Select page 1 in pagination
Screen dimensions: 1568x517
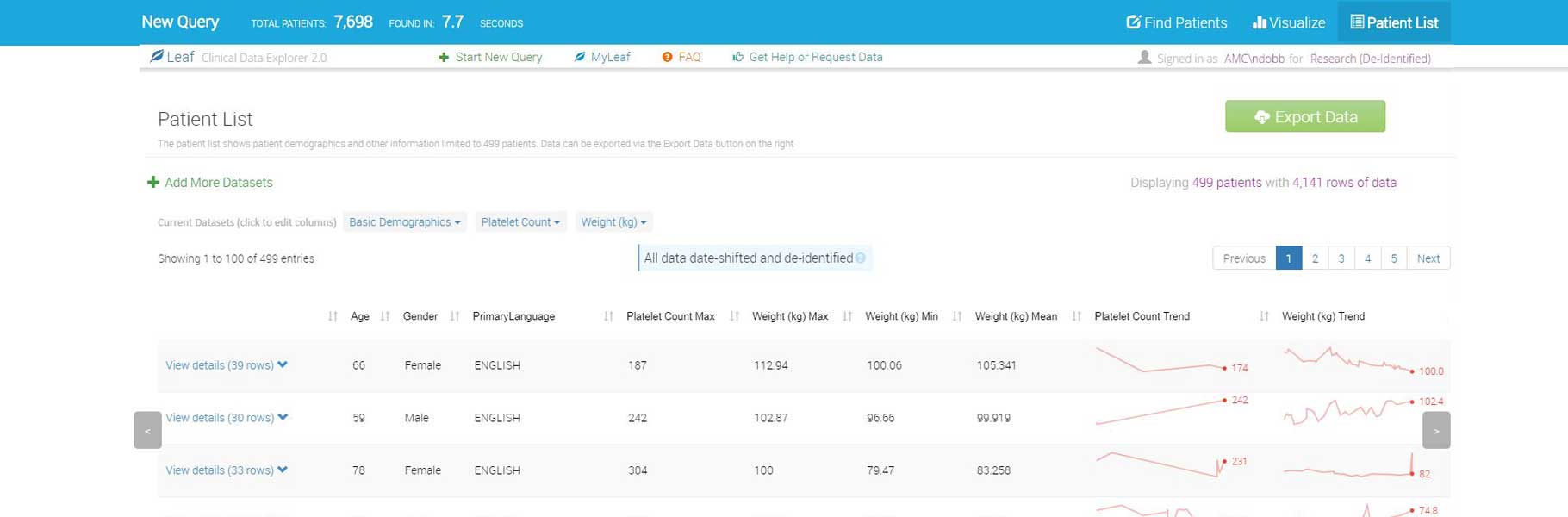(1289, 258)
